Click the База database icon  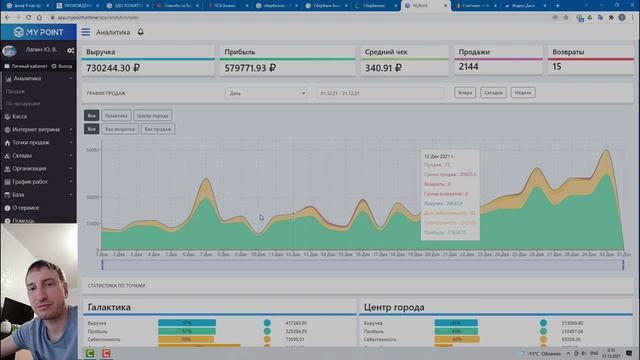coord(7,195)
